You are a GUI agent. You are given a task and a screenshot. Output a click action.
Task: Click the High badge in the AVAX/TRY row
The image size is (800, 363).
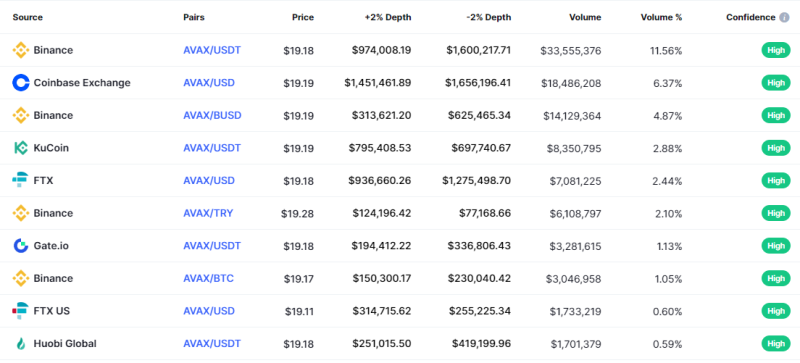point(776,213)
